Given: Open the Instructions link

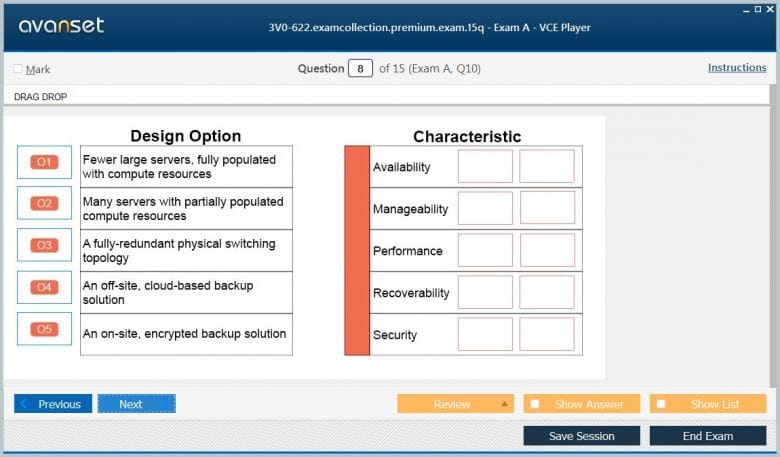Looking at the screenshot, I should pos(737,68).
